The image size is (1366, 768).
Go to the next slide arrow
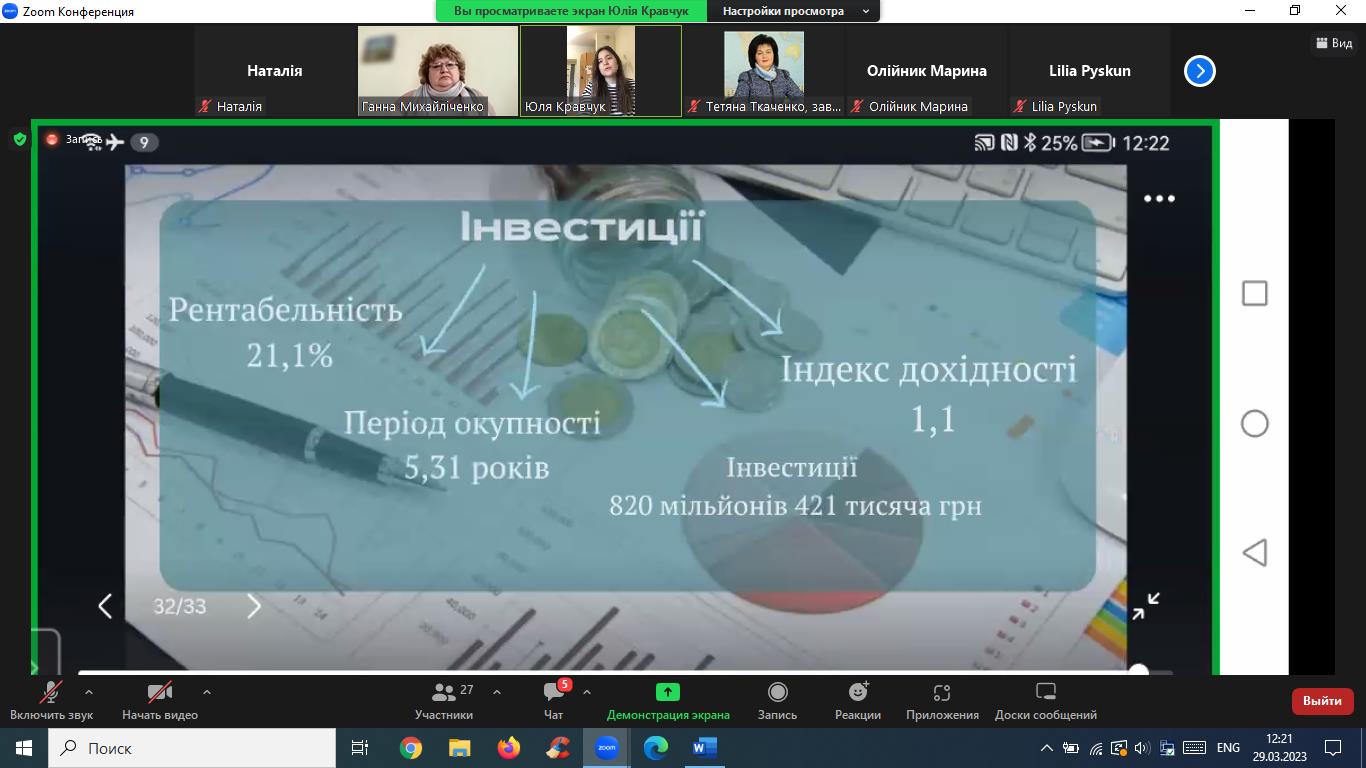pos(253,606)
